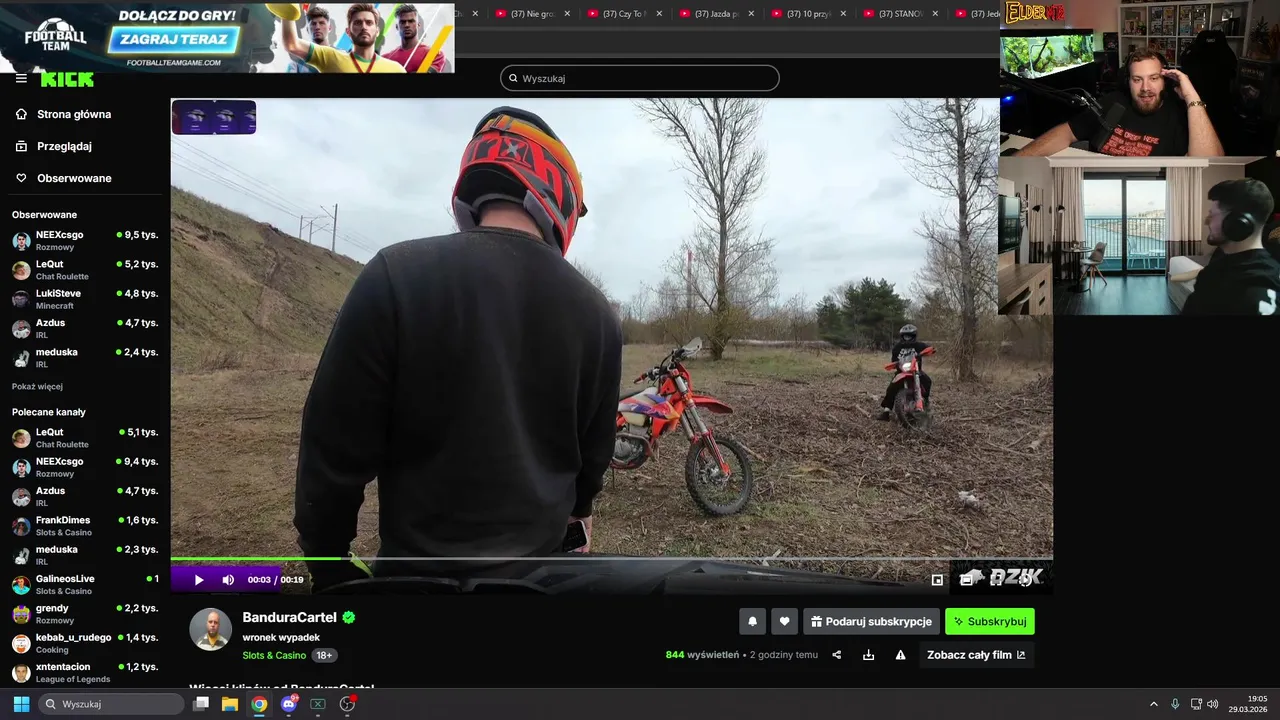Screen dimensions: 1280x720
Task: Open the Xbox app on the taskbar
Action: pyautogui.click(x=318, y=704)
